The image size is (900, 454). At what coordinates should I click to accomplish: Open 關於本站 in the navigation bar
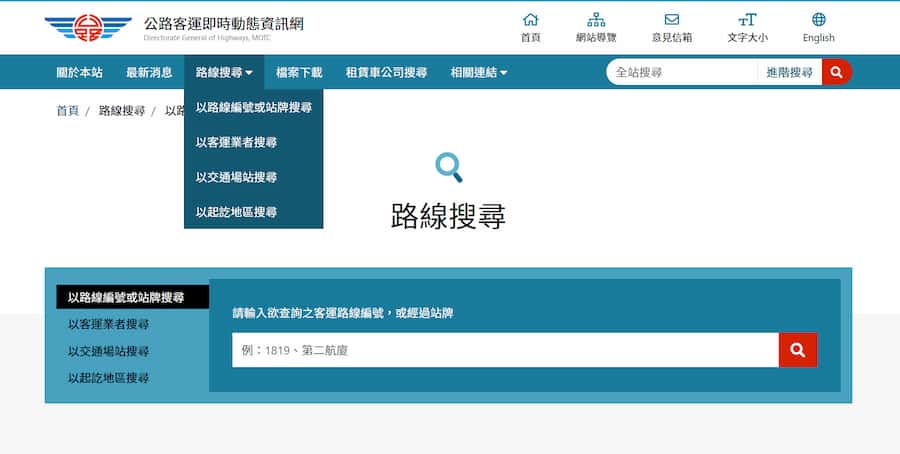(x=79, y=72)
